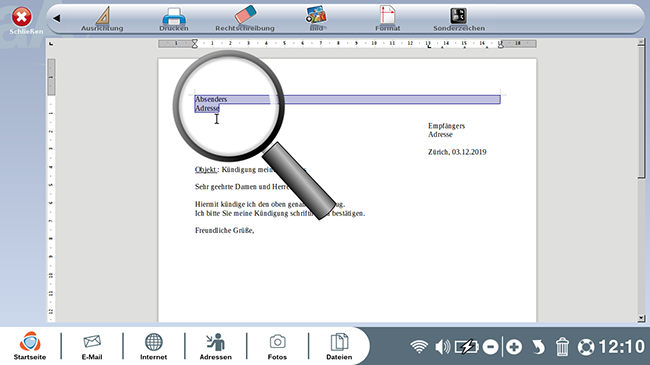Run the Rechtschreibung spell check
The image size is (650, 365).
tap(245, 19)
